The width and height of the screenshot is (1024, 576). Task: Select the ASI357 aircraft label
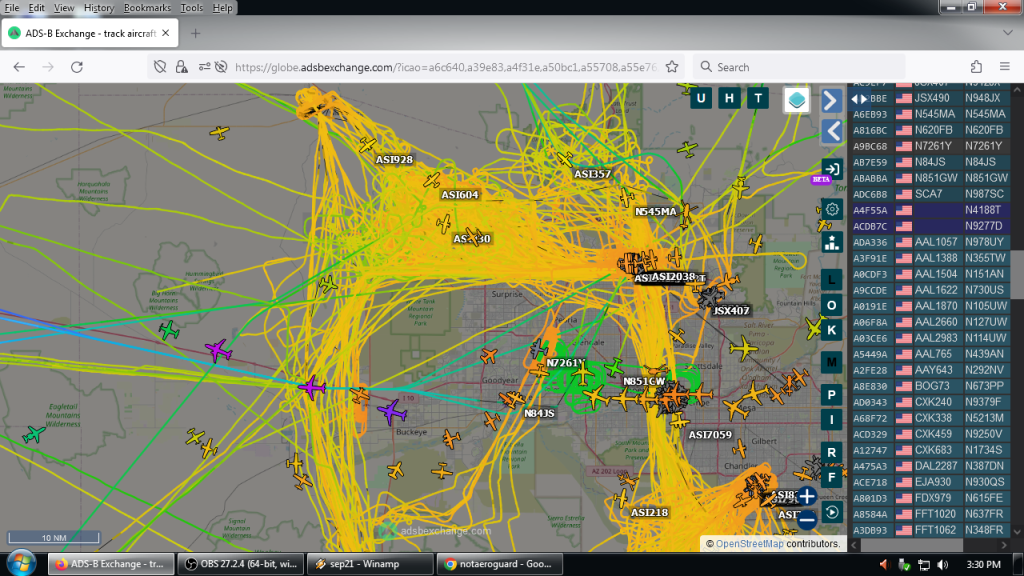tap(592, 174)
